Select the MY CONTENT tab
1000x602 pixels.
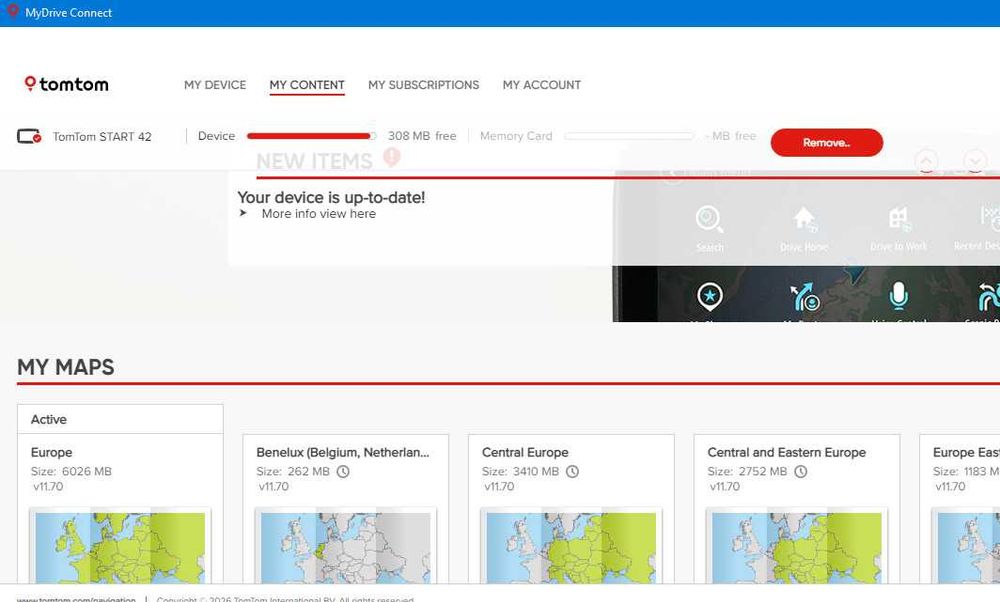coord(307,85)
